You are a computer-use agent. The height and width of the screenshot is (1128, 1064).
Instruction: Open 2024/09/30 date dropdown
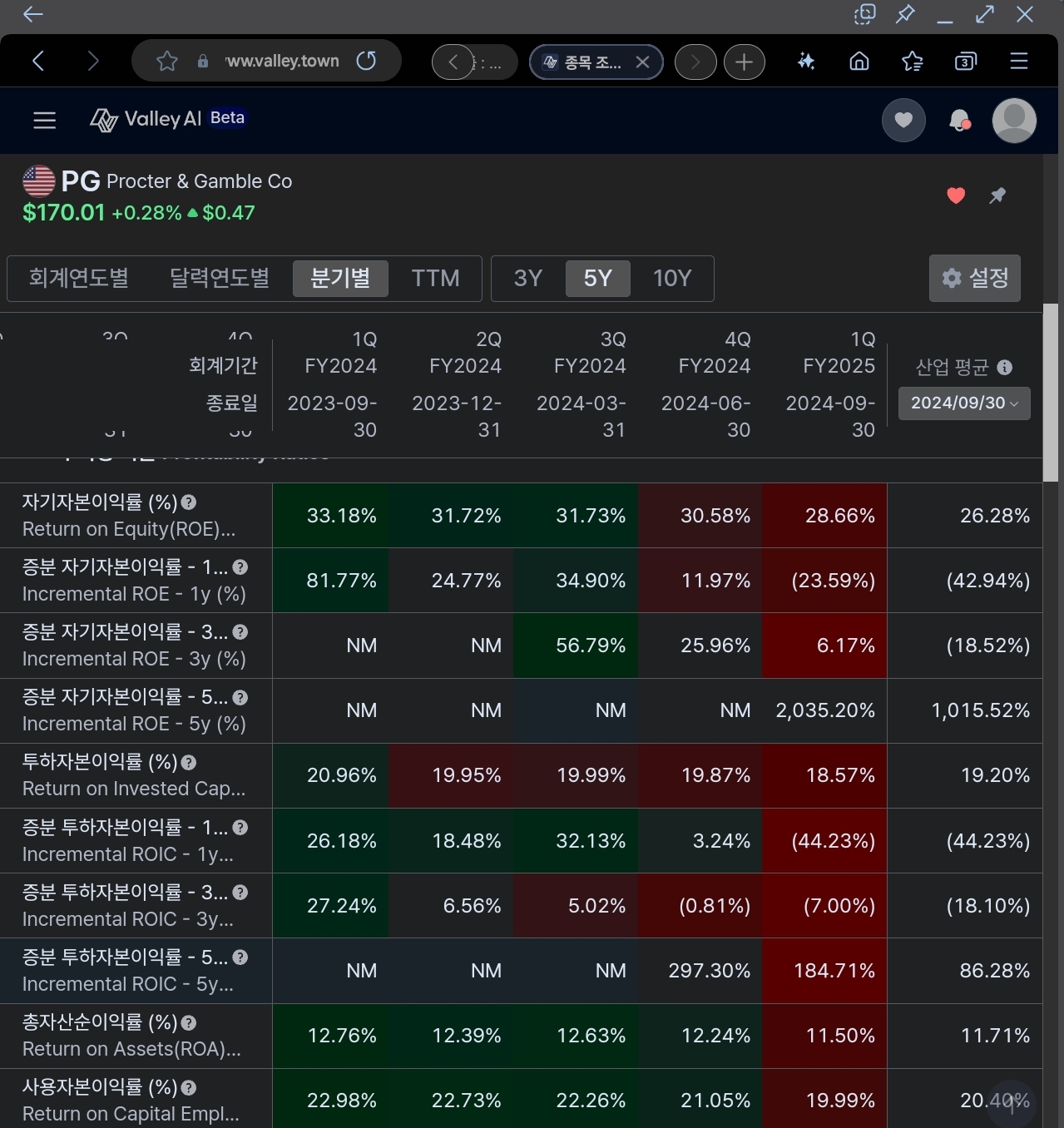[x=964, y=403]
